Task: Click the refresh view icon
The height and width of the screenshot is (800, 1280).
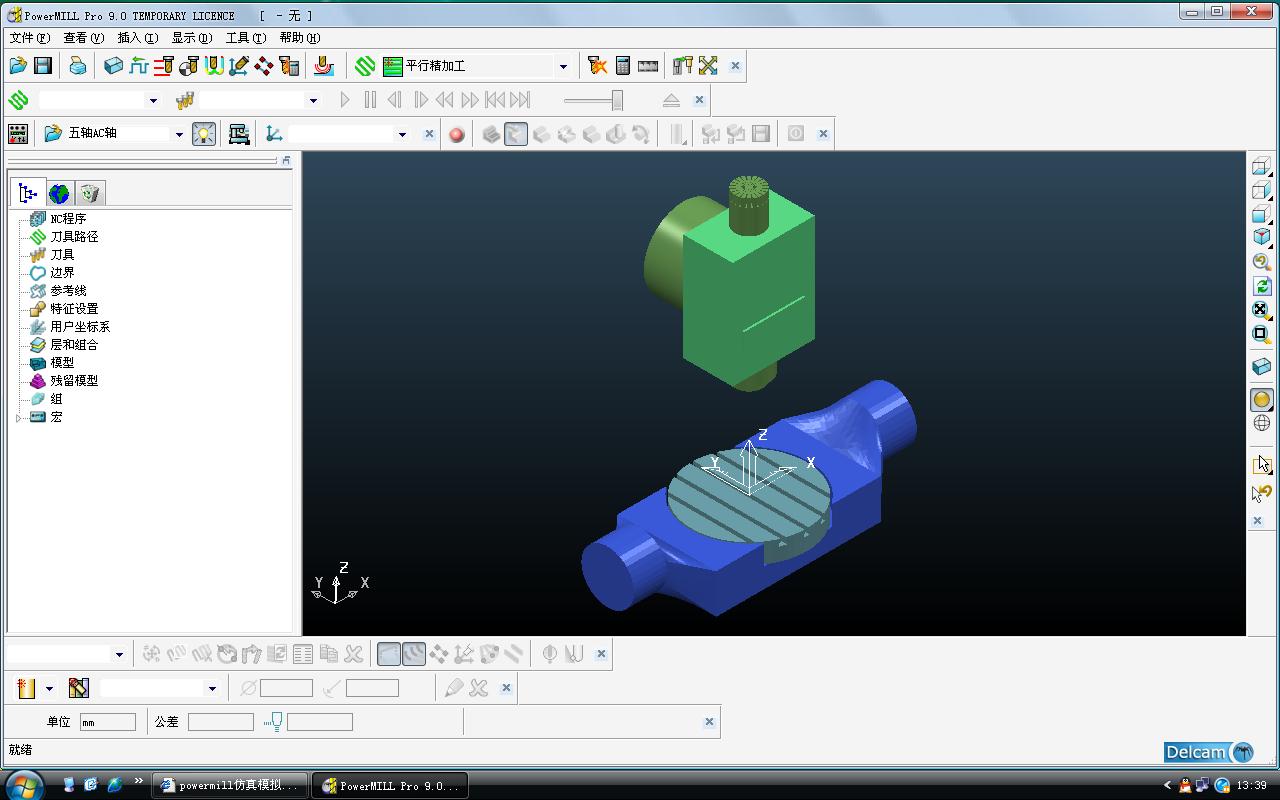Action: [1261, 286]
